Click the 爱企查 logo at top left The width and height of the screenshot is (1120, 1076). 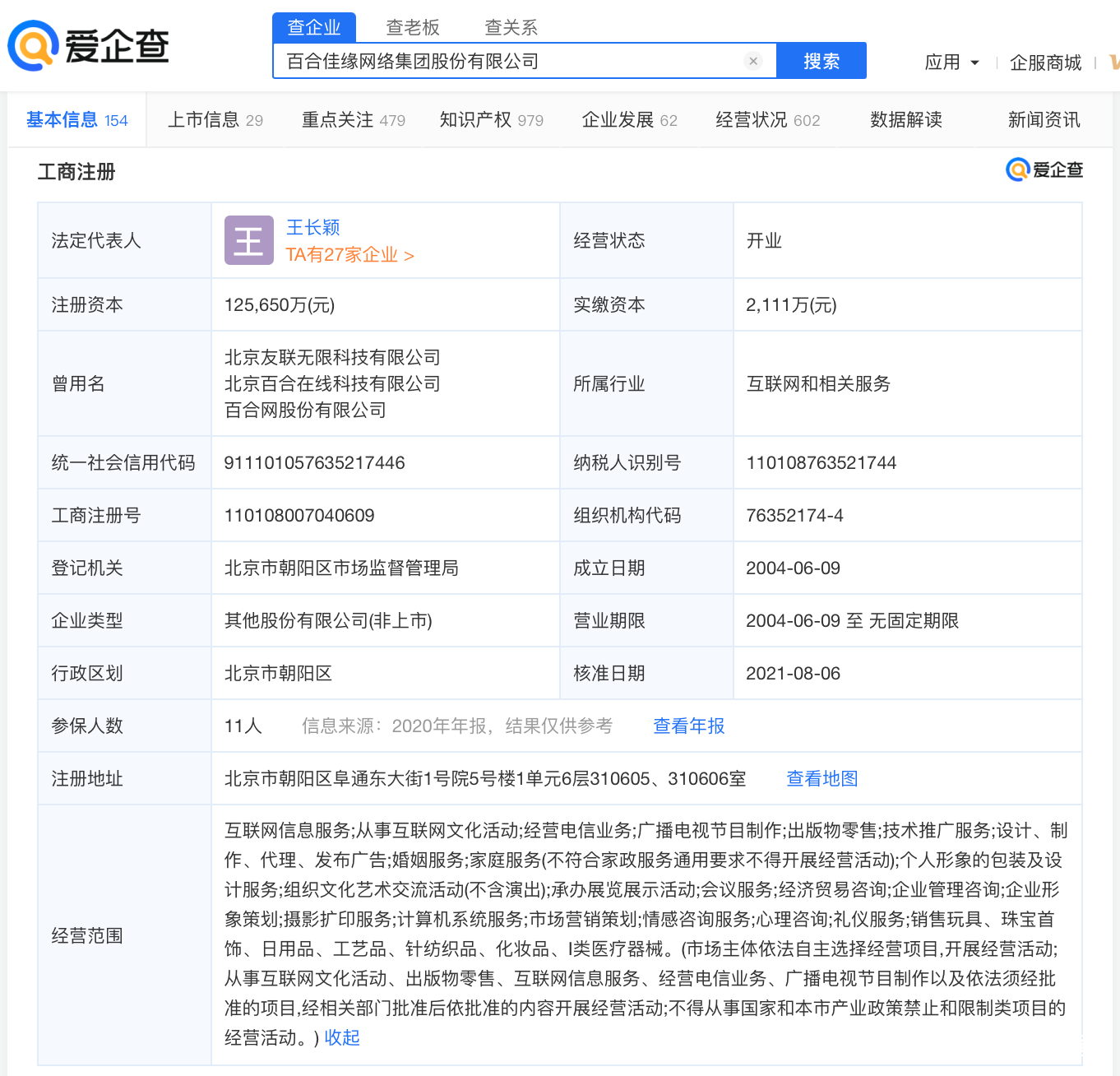pyautogui.click(x=89, y=46)
